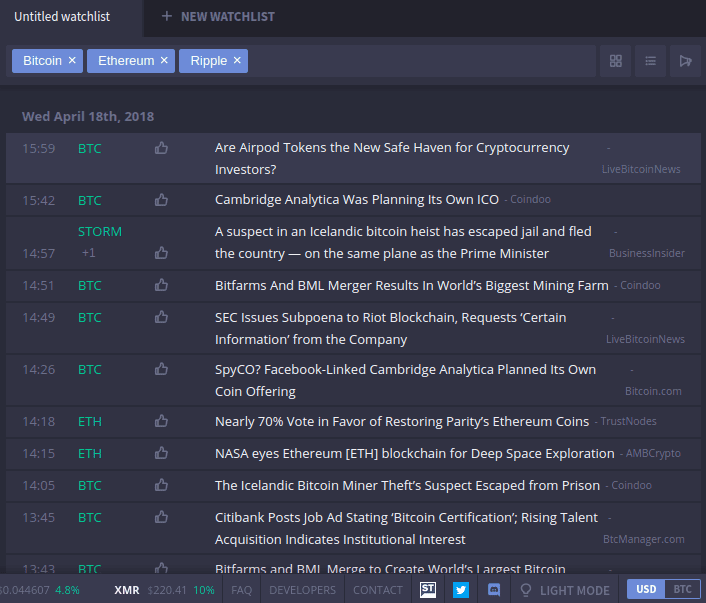Viewport: 706px width, 603px height.
Task: Remove the Ripple filter tag
Action: 237,61
